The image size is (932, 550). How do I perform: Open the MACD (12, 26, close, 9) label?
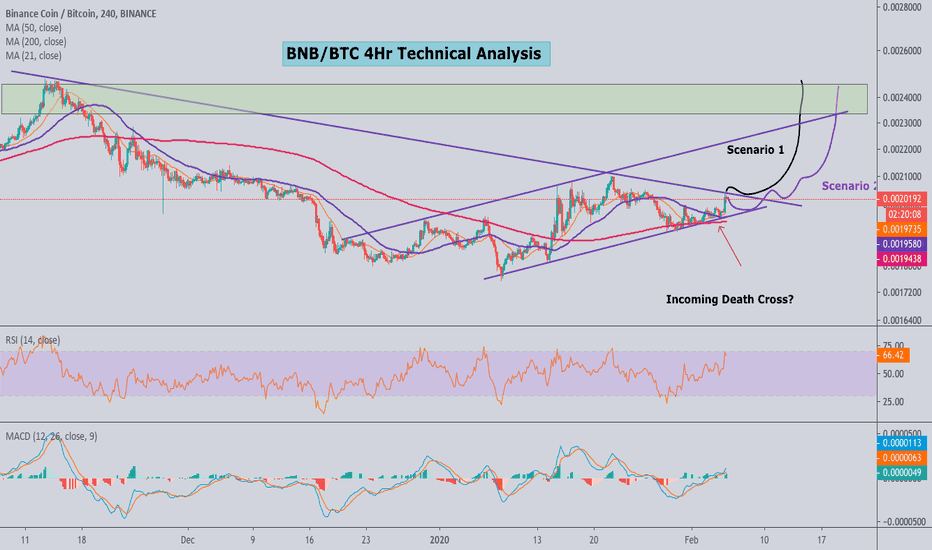51,436
